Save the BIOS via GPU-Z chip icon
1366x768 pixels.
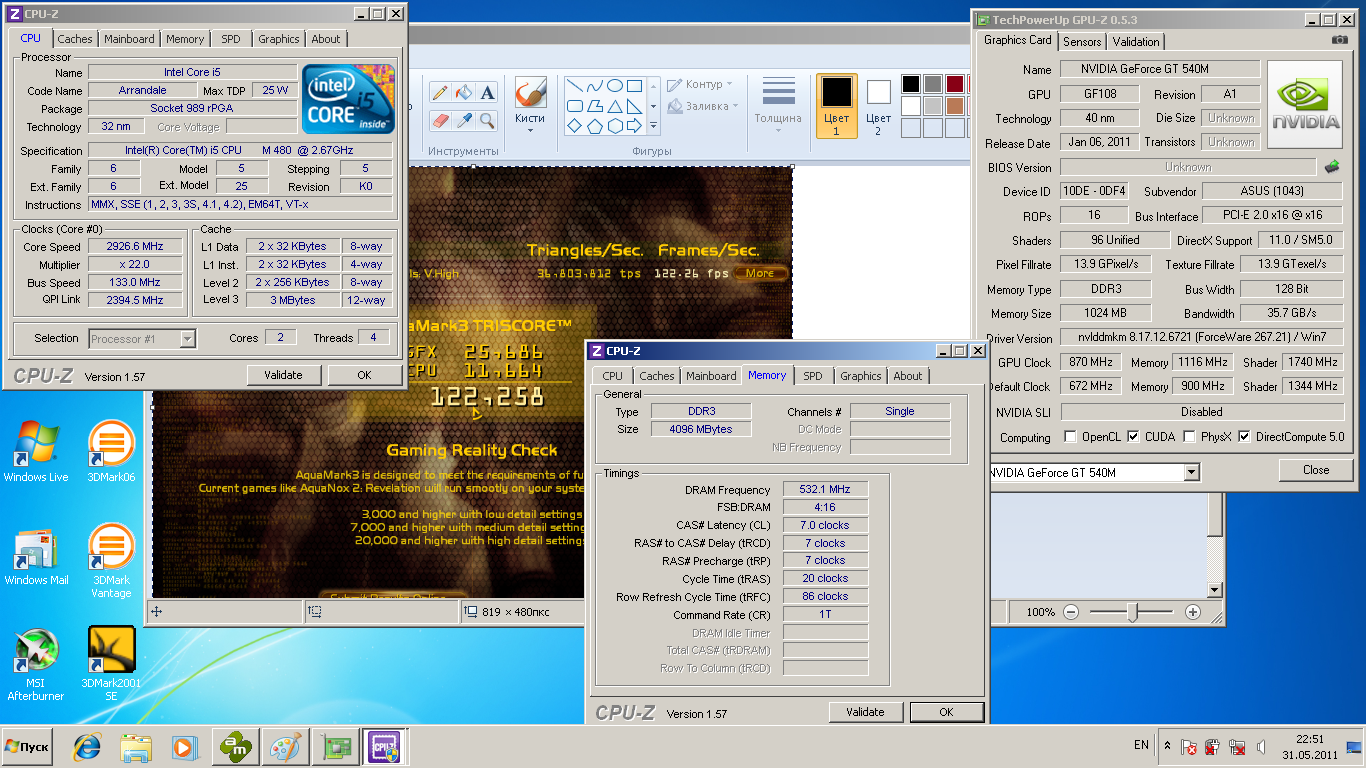pyautogui.click(x=1332, y=167)
